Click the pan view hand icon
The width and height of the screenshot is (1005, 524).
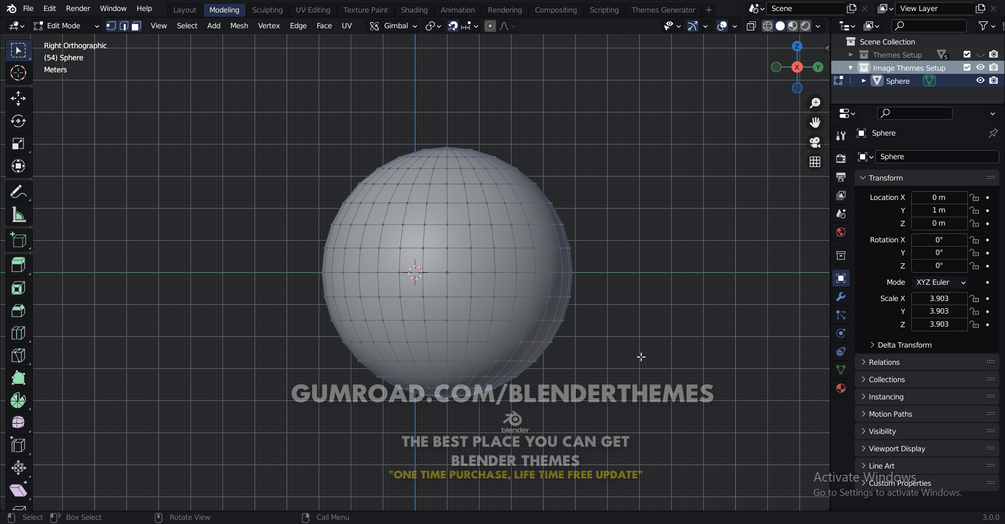pos(815,122)
